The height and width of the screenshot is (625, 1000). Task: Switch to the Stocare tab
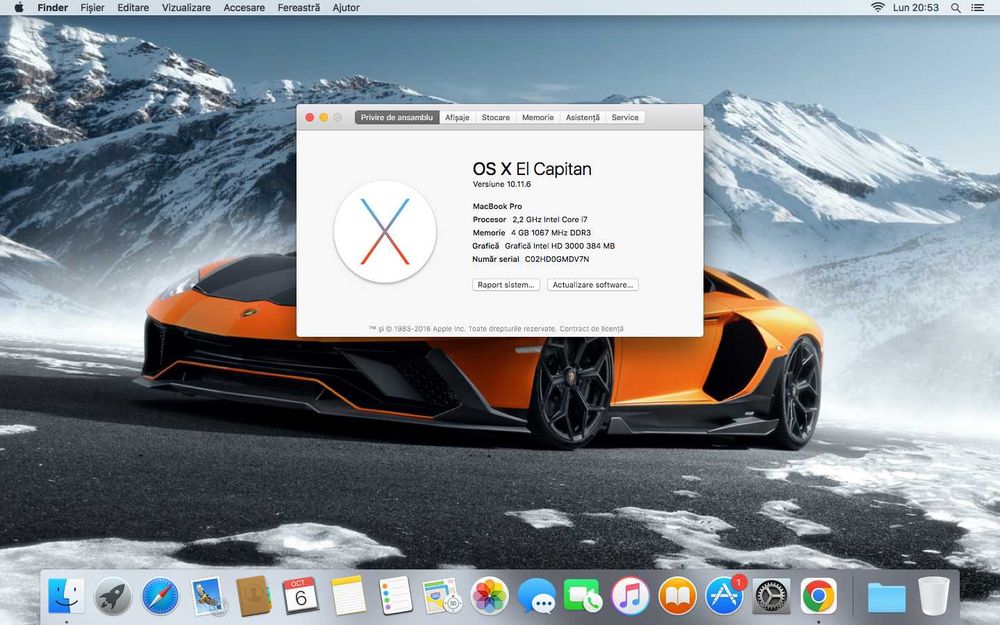click(x=496, y=117)
